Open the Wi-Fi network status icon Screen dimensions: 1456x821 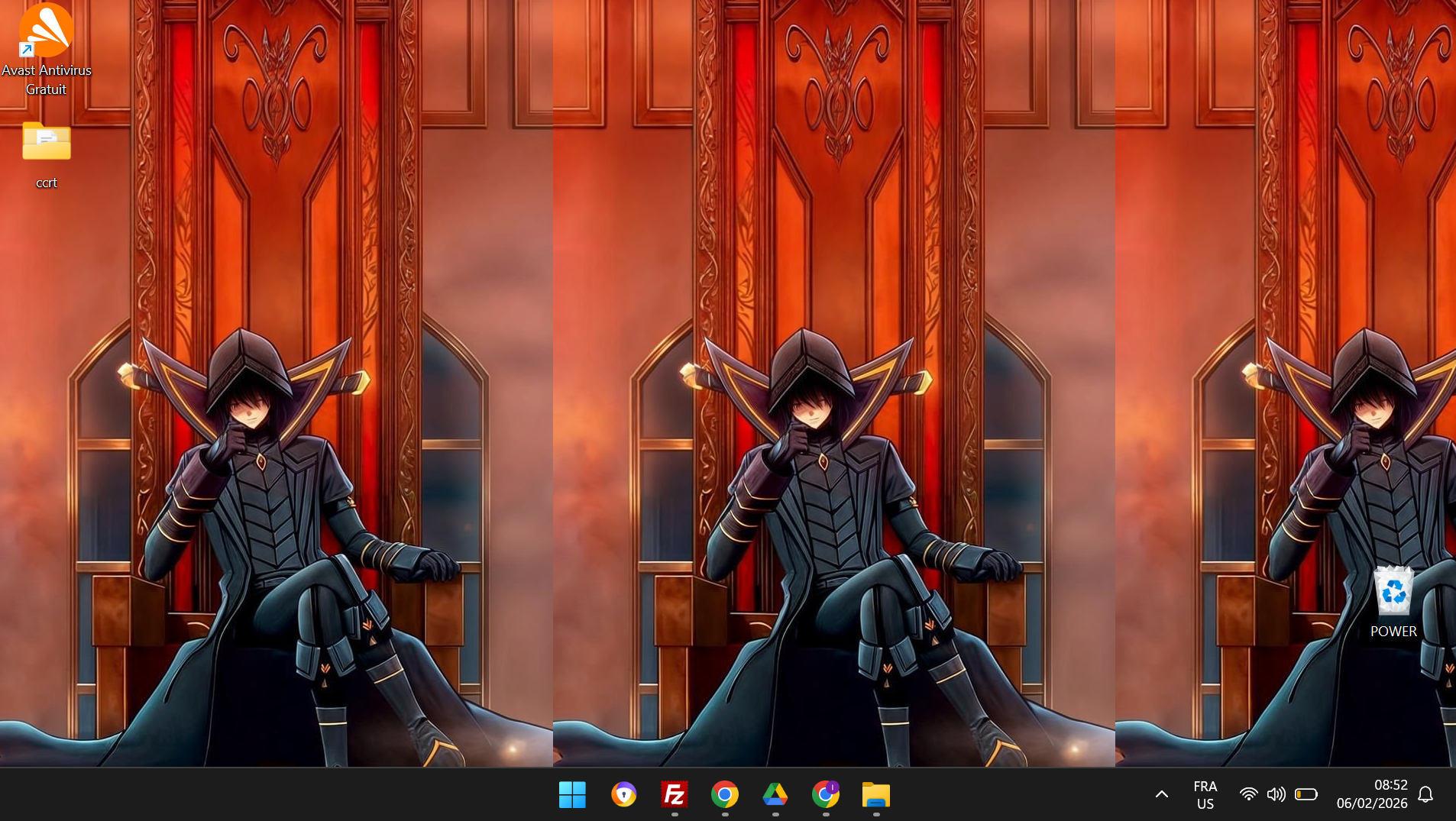coord(1248,794)
